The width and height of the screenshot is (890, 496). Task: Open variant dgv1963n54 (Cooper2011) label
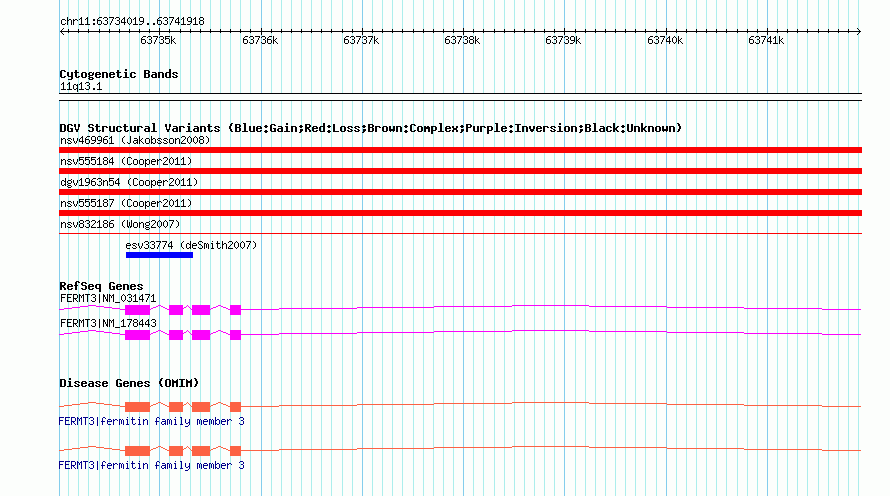(x=129, y=182)
